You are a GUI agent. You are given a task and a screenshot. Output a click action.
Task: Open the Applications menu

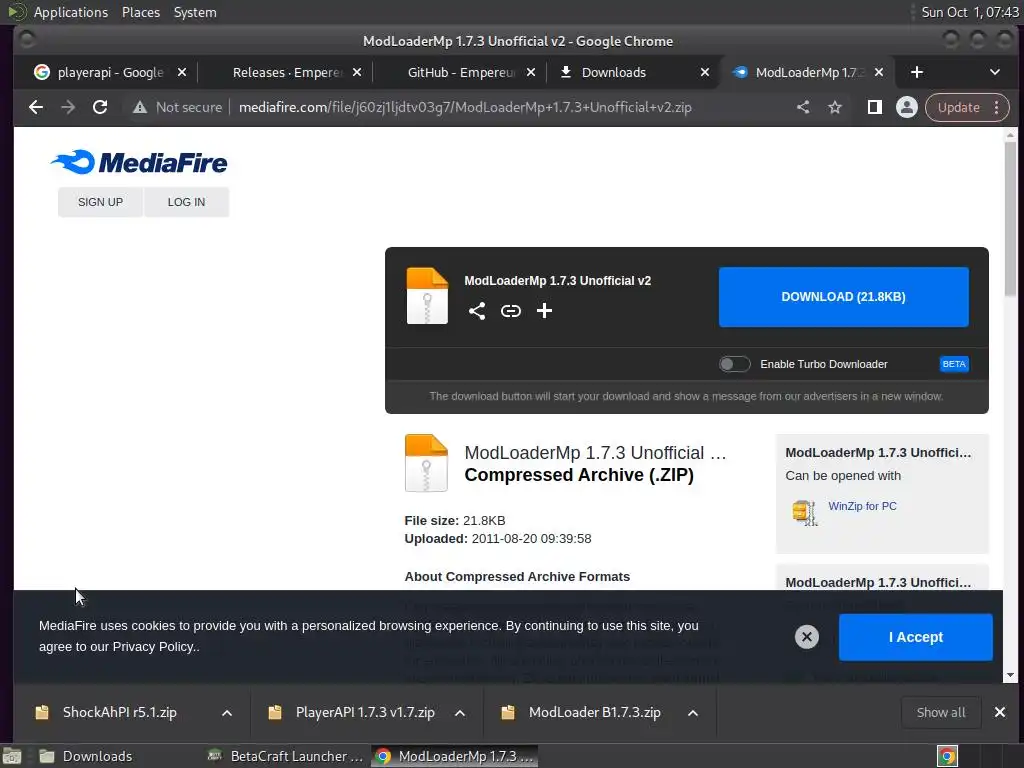pos(71,12)
